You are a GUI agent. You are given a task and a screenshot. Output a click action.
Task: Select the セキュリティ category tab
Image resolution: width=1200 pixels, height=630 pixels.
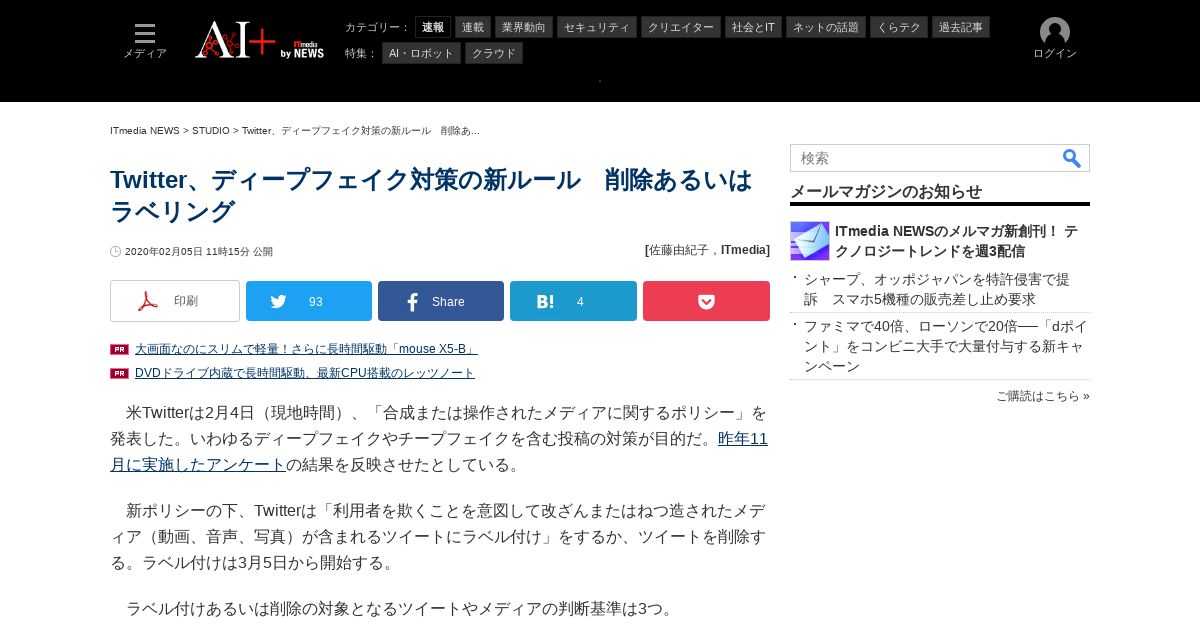597,27
